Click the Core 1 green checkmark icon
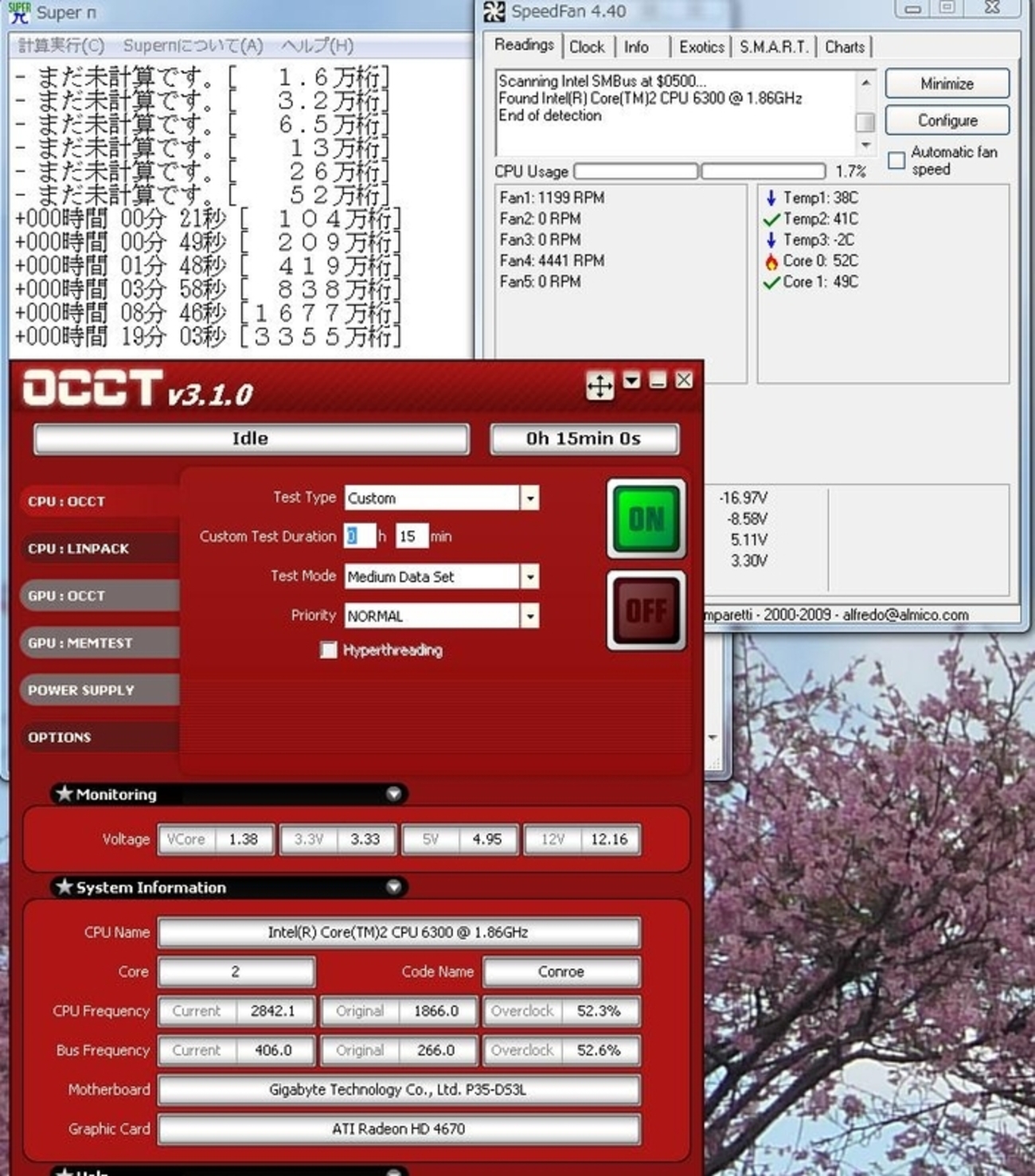The width and height of the screenshot is (1035, 1176). click(x=771, y=282)
